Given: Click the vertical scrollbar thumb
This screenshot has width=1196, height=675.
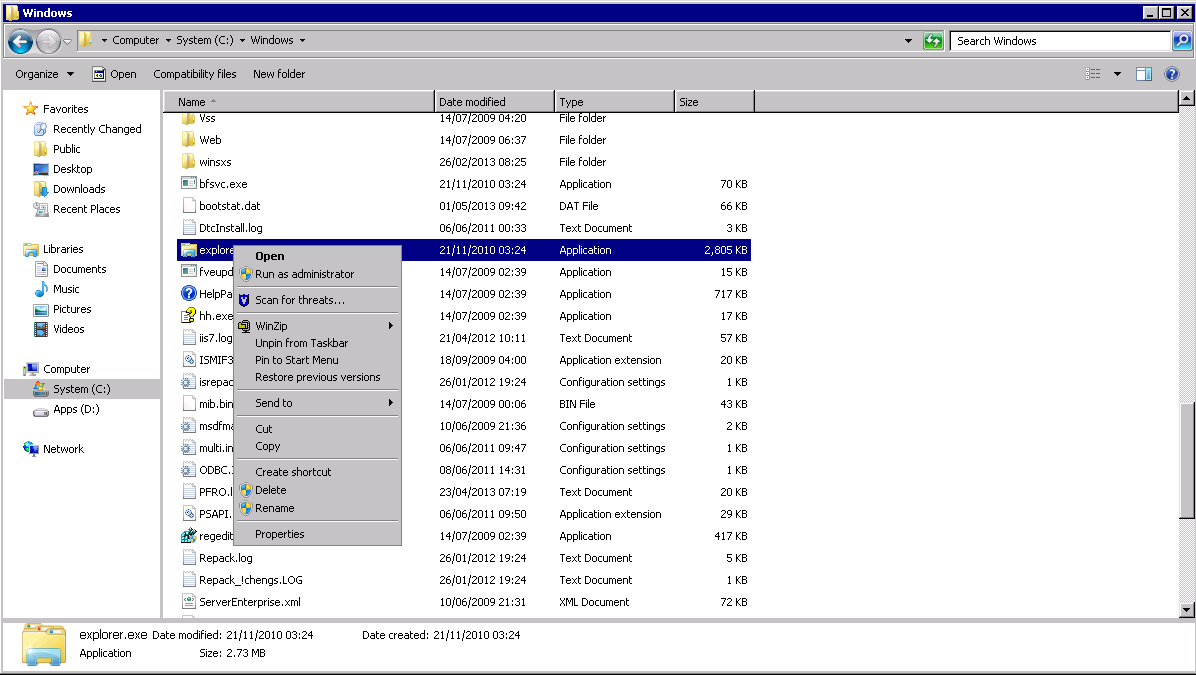Looking at the screenshot, I should coord(1186,461).
